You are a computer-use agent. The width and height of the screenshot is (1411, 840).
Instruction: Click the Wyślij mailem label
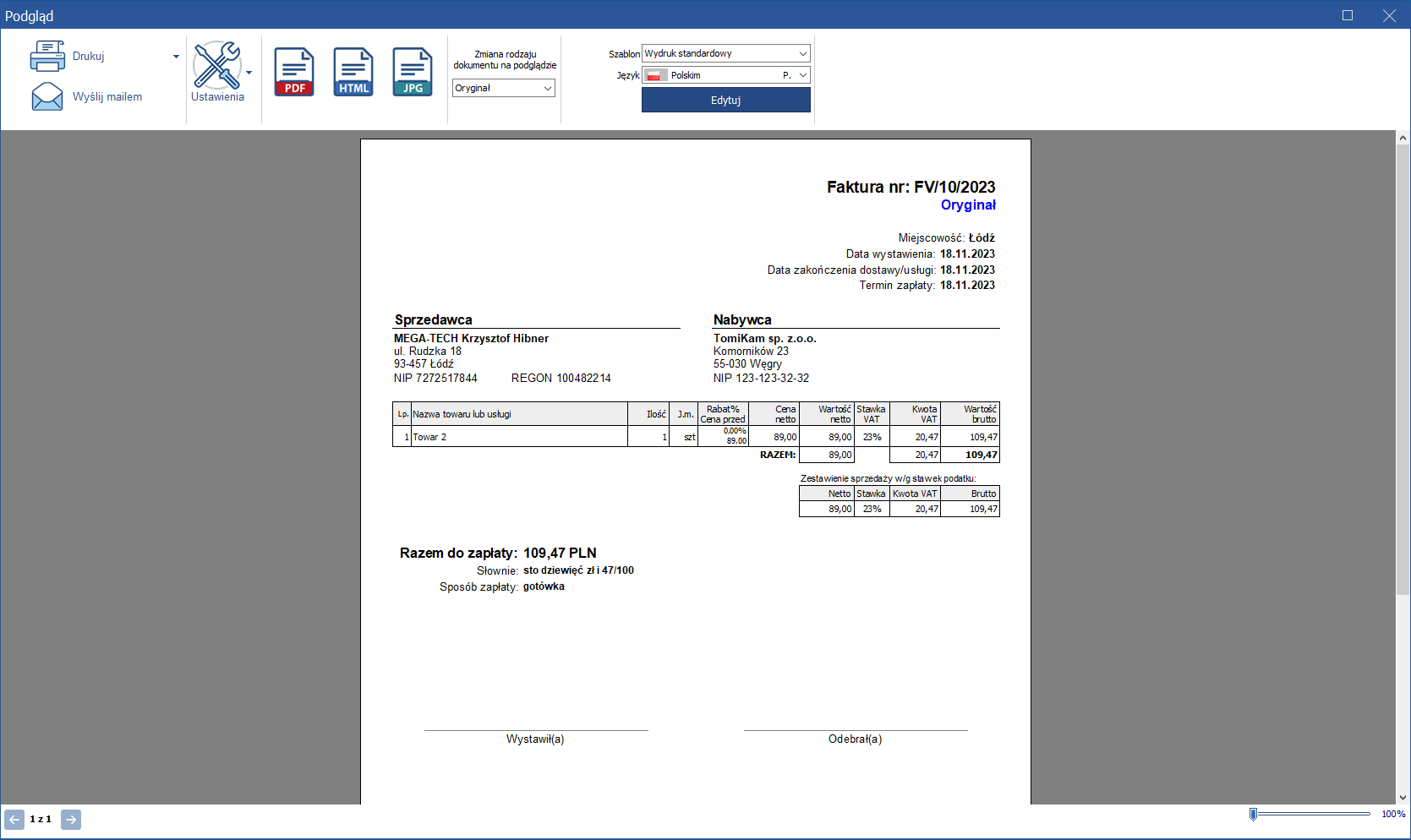pyautogui.click(x=107, y=97)
